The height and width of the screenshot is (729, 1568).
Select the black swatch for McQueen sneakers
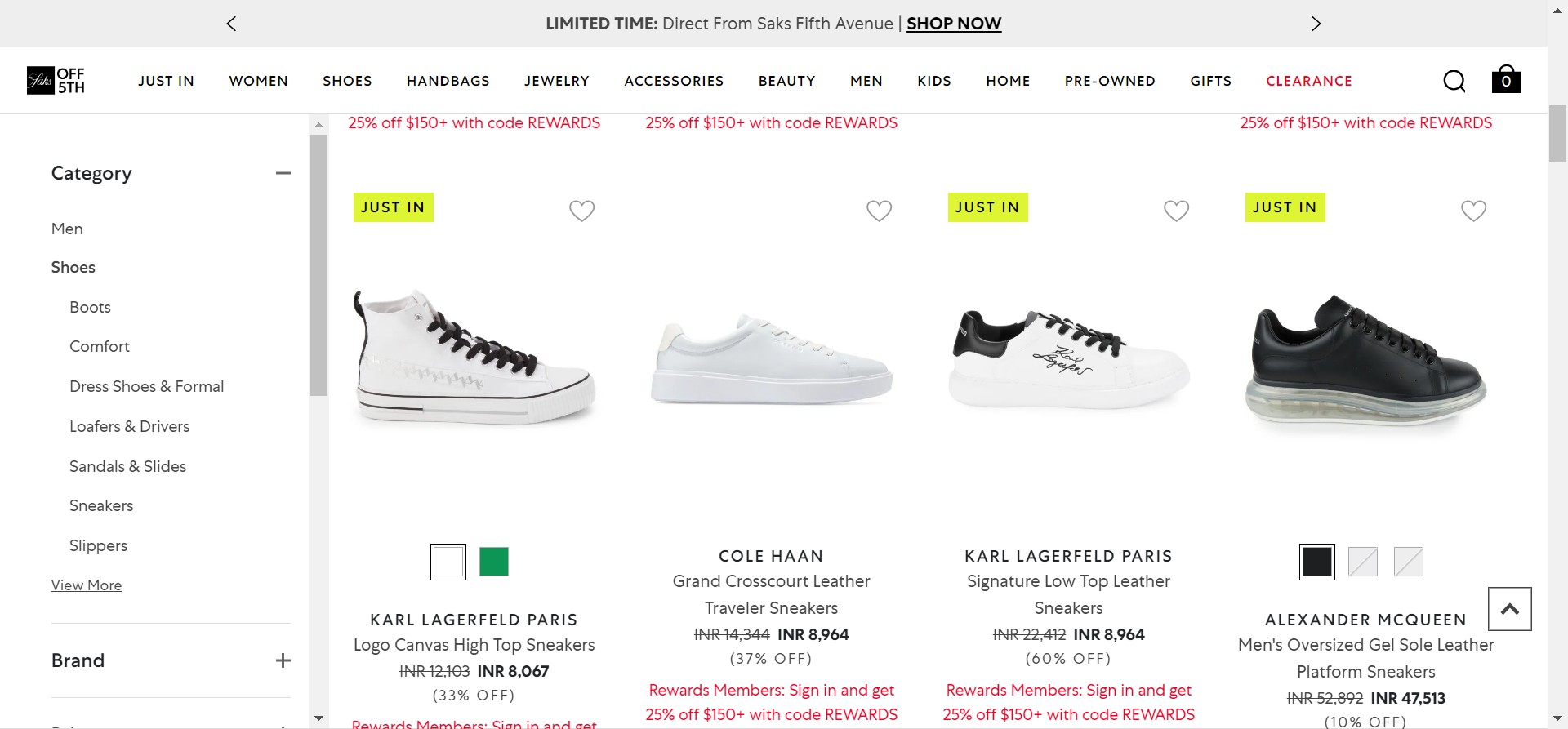click(x=1316, y=562)
